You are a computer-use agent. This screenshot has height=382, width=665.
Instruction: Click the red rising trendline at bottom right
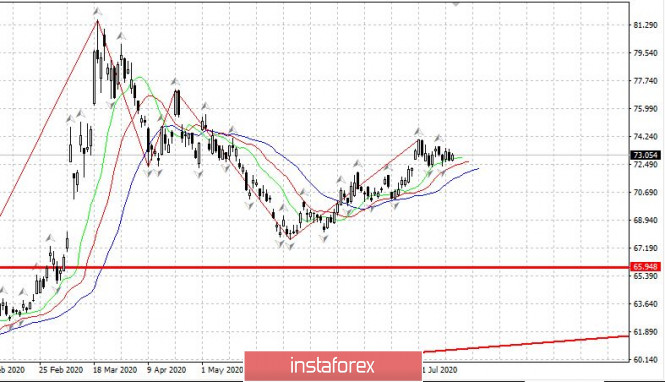point(526,344)
